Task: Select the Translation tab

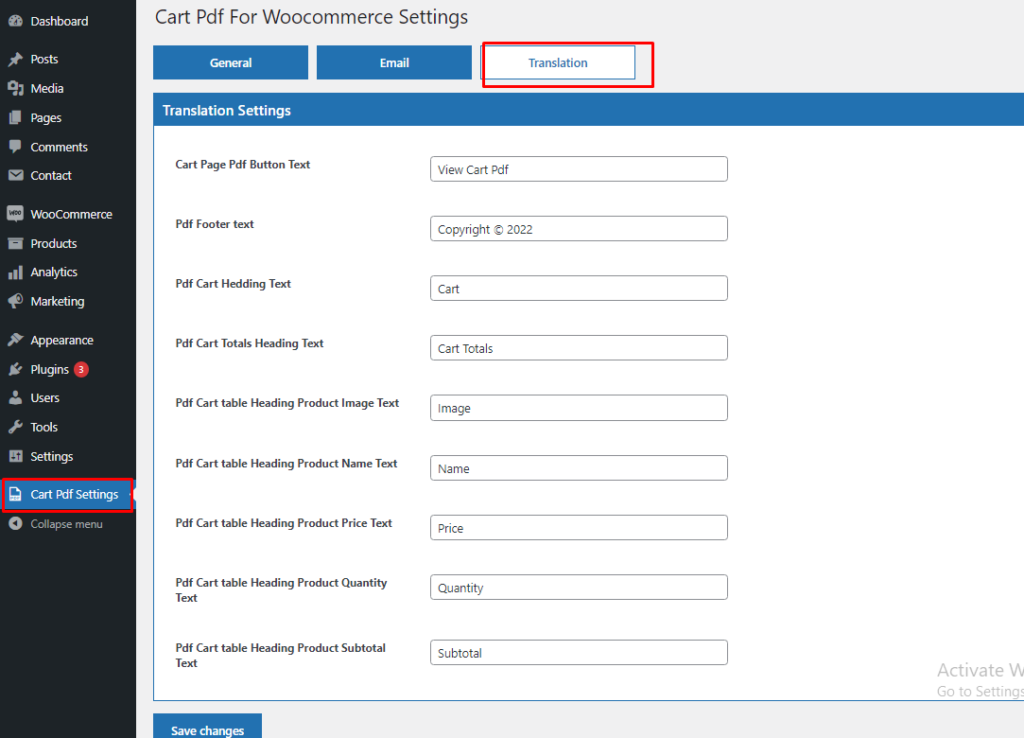Action: (x=558, y=63)
